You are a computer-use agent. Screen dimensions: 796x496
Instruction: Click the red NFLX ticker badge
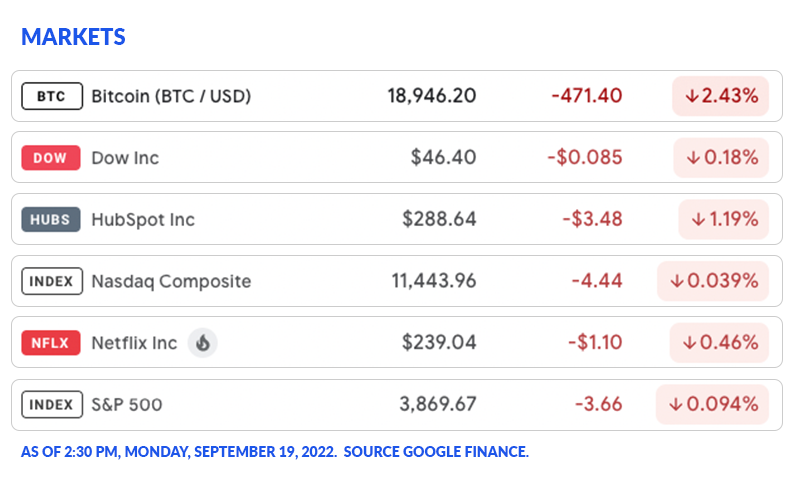tap(51, 343)
